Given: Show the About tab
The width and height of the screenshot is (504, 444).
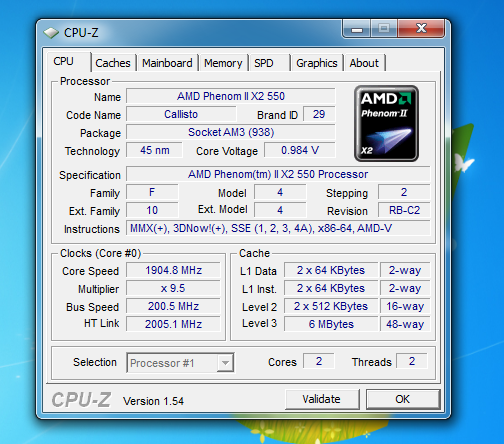Looking at the screenshot, I should 364,63.
